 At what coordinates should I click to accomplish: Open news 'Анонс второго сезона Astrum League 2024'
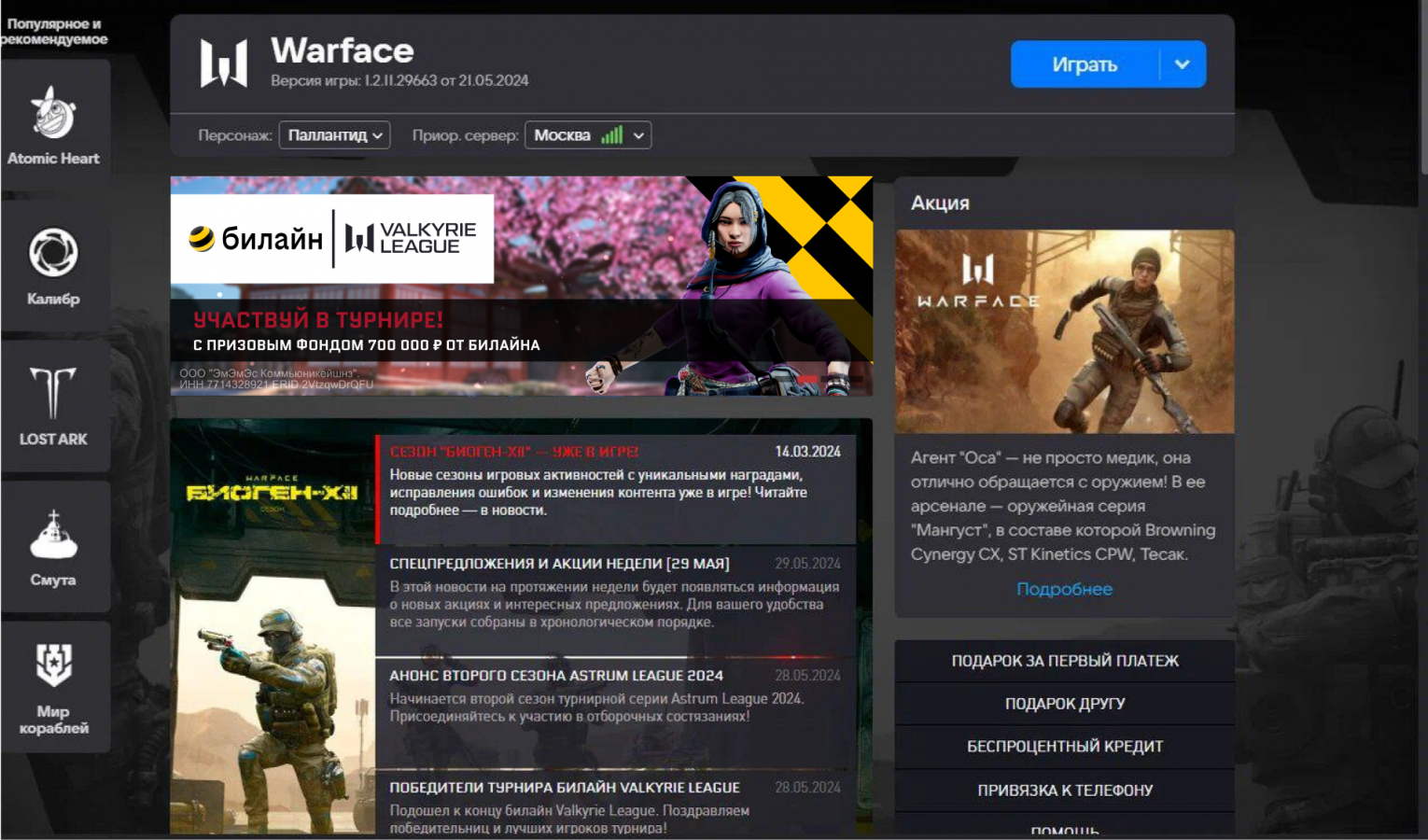pyautogui.click(x=616, y=714)
